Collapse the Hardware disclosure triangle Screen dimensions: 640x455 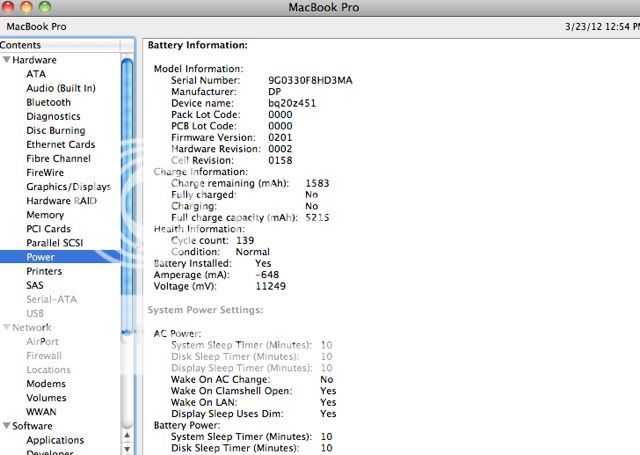7,60
